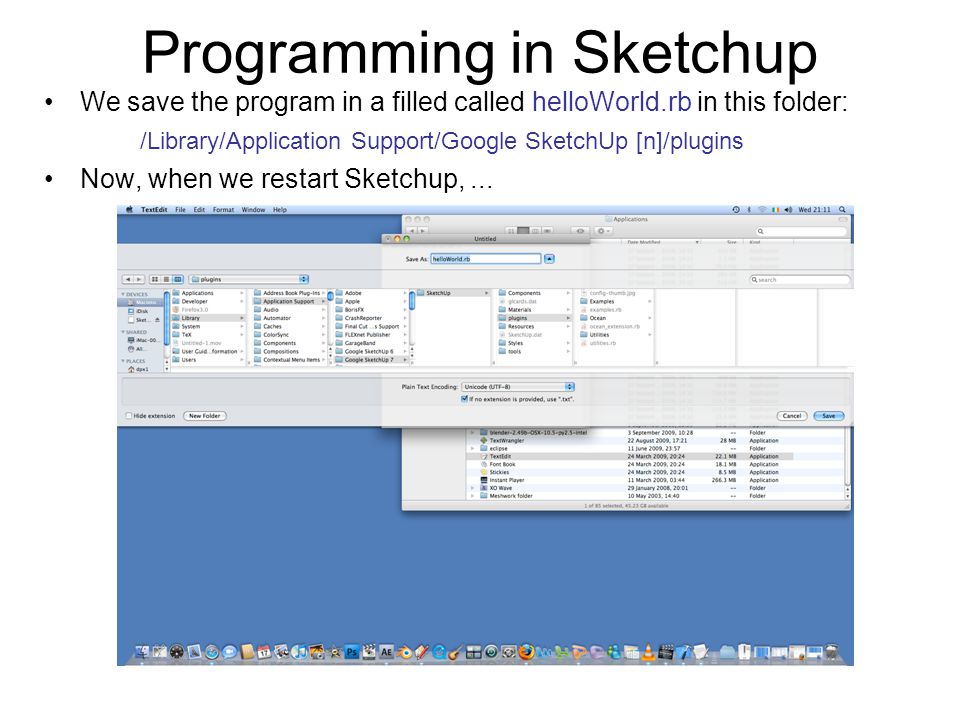Open the flag input source menu
This screenshot has width=960, height=720.
(775, 209)
